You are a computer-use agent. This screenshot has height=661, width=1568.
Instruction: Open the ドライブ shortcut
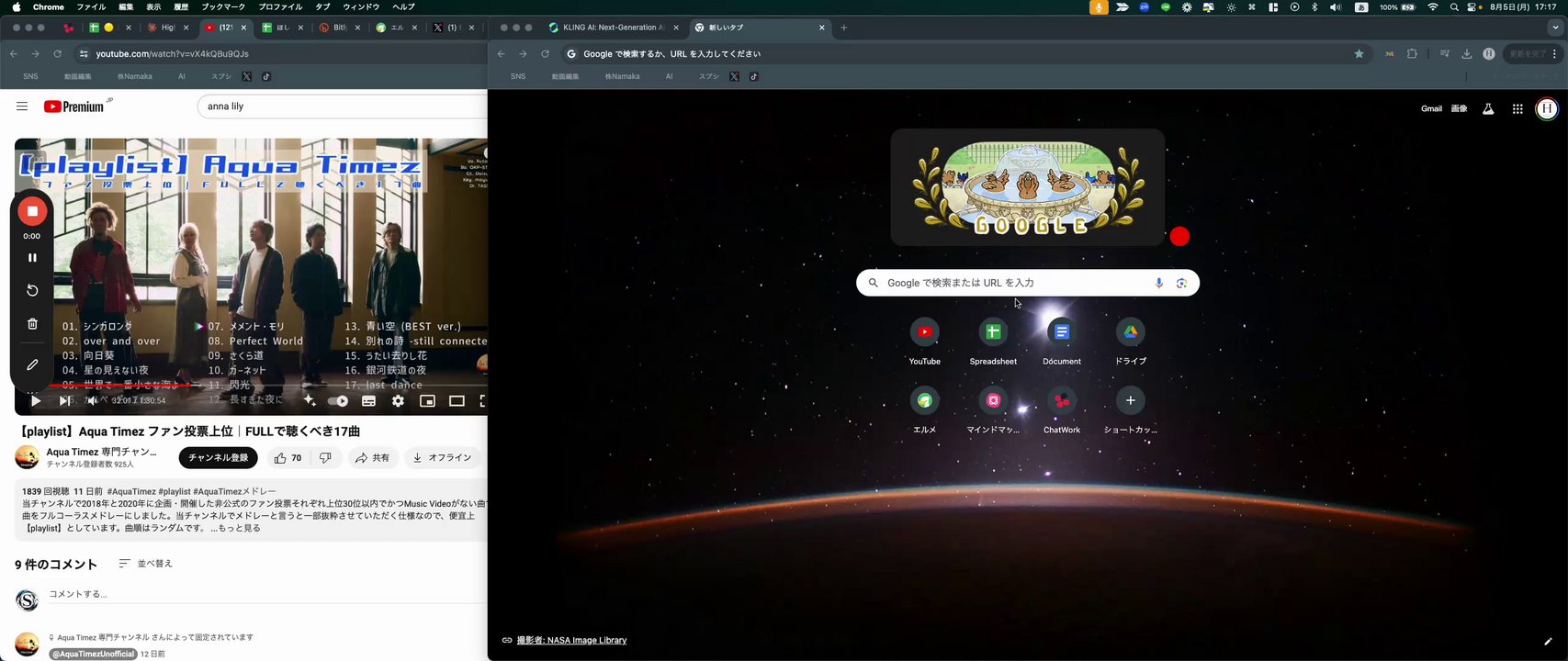point(1131,342)
